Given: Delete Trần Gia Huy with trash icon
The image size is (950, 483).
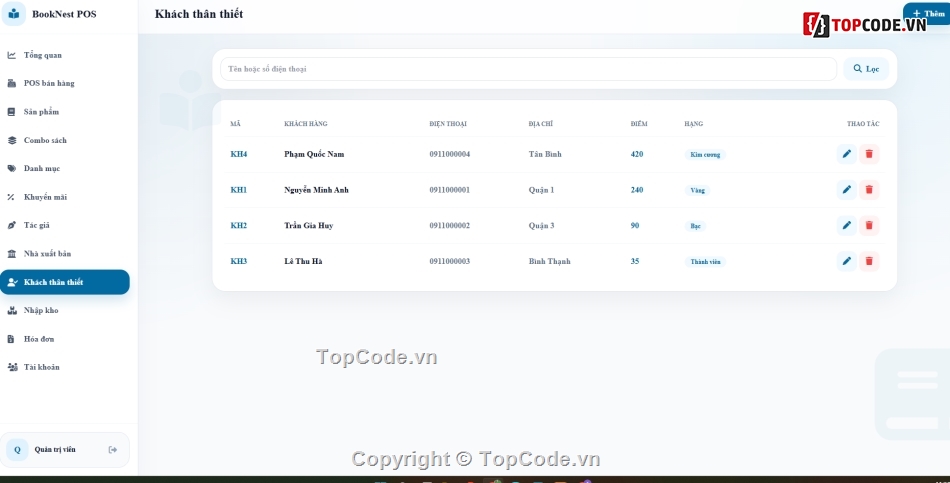Looking at the screenshot, I should (x=869, y=225).
